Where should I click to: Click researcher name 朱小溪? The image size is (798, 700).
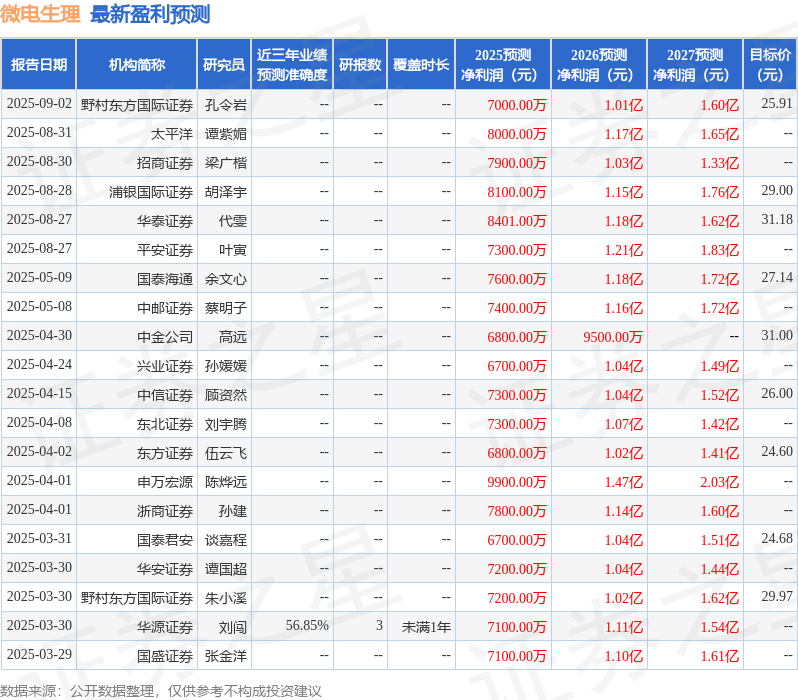point(226,599)
